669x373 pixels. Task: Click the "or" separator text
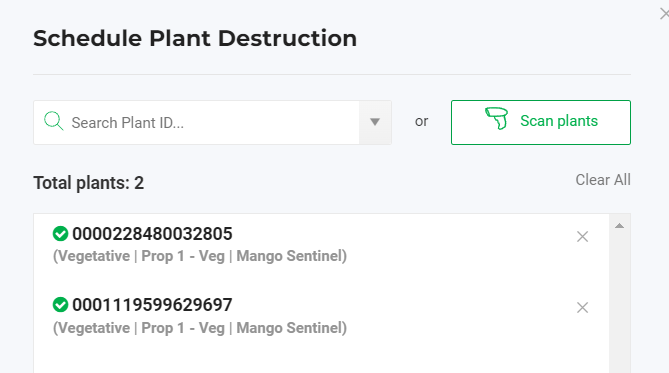422,122
